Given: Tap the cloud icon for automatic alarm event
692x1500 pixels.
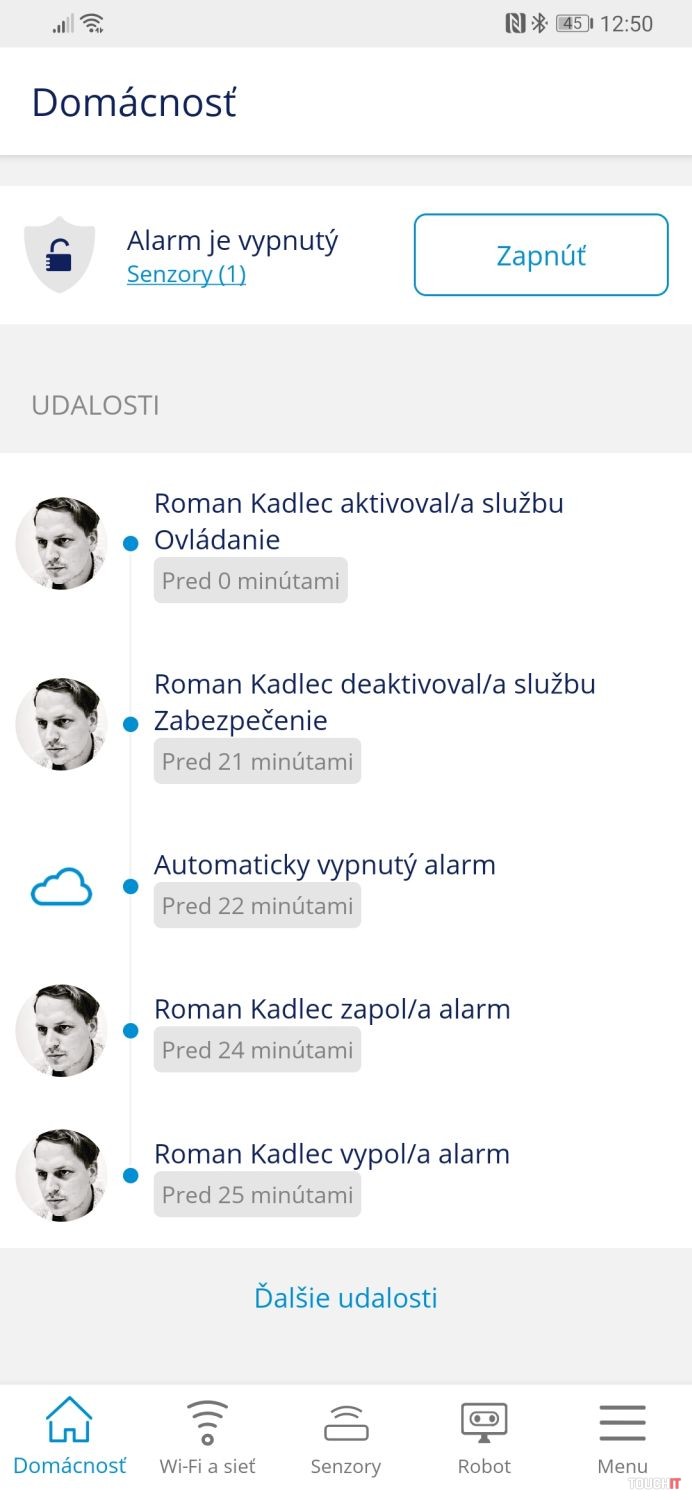Looking at the screenshot, I should [62, 887].
